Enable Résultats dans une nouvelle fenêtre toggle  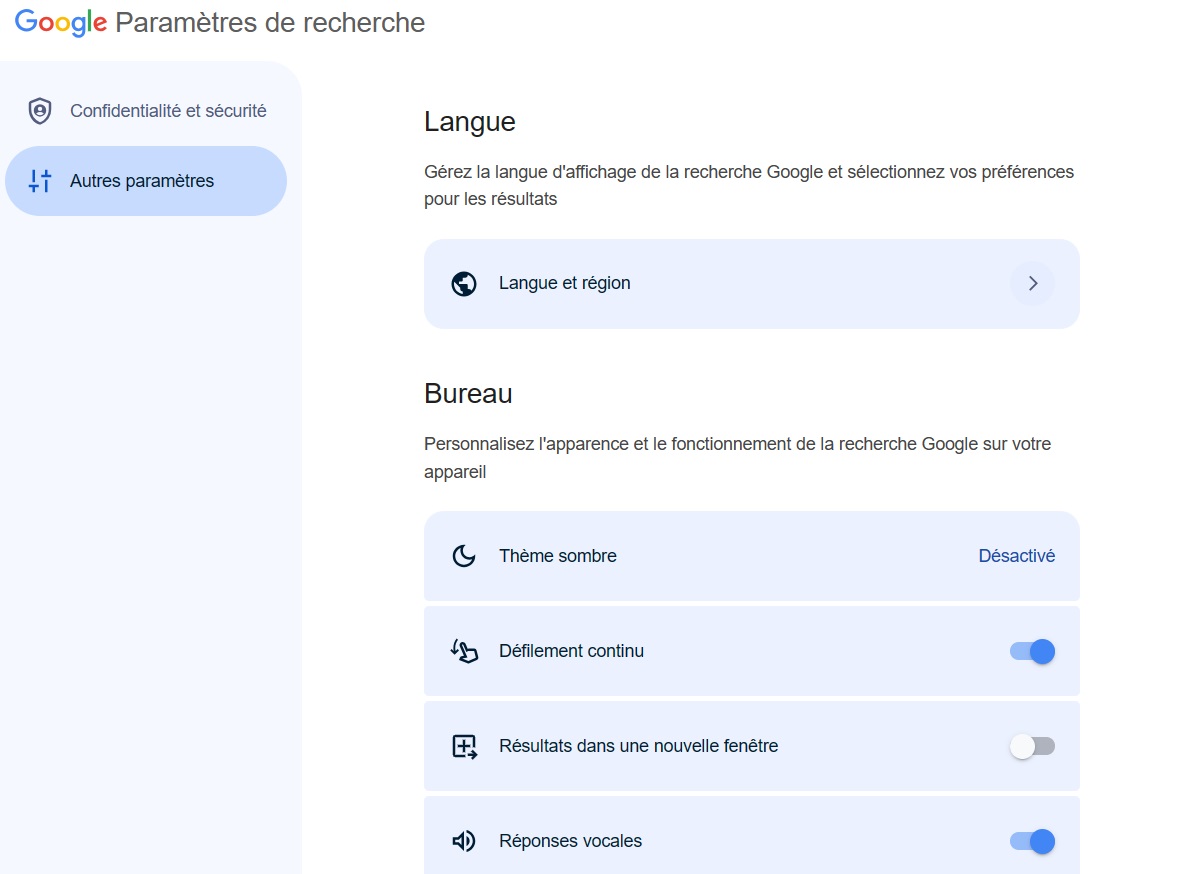pyautogui.click(x=1032, y=746)
